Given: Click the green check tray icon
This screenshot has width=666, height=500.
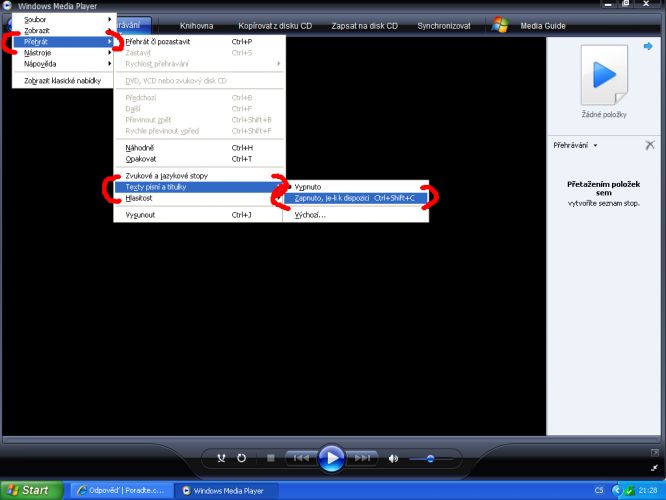Looking at the screenshot, I should coord(630,491).
